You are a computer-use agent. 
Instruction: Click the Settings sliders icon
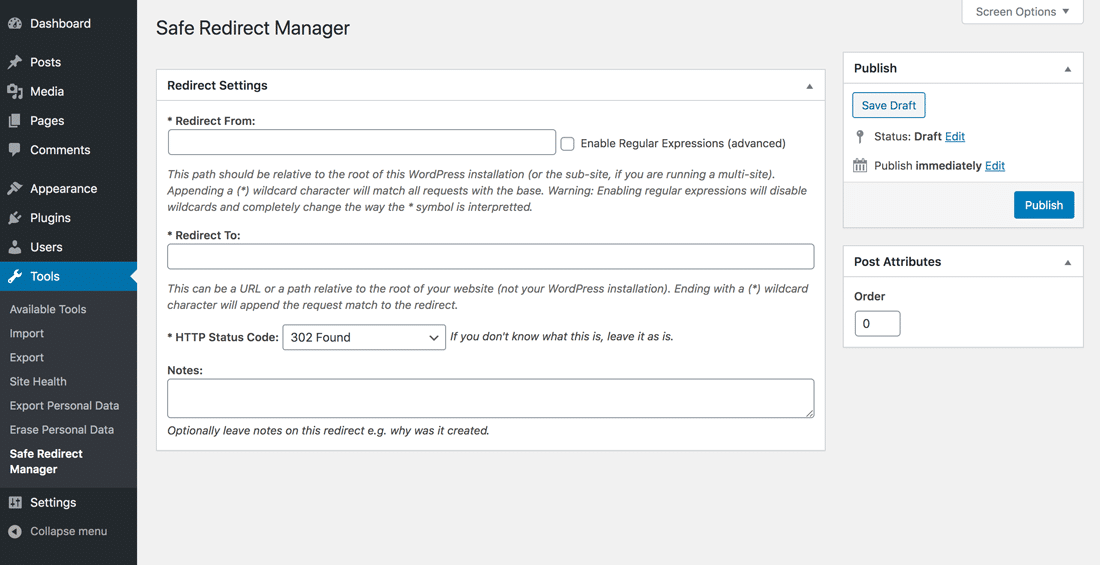tap(15, 503)
